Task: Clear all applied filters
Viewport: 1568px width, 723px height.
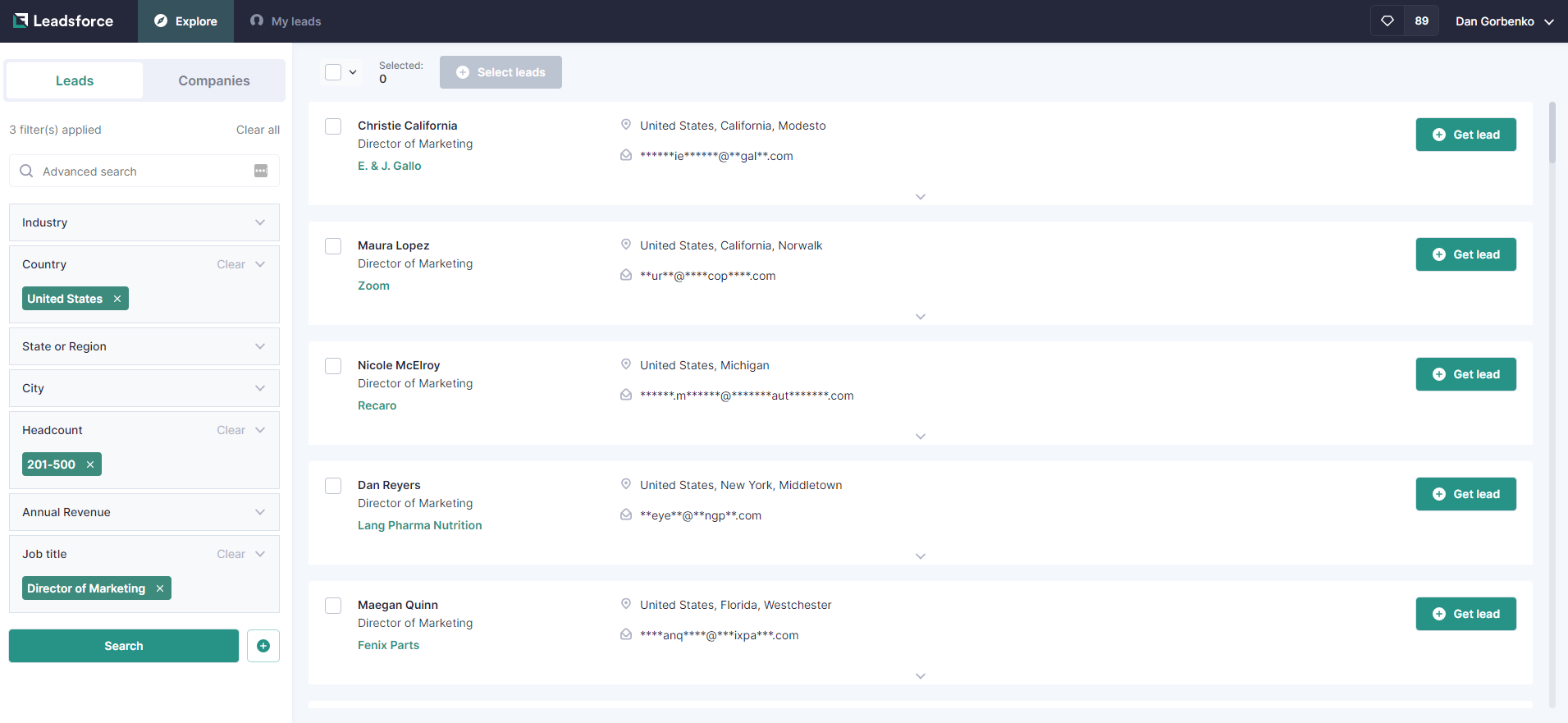Action: (x=258, y=130)
